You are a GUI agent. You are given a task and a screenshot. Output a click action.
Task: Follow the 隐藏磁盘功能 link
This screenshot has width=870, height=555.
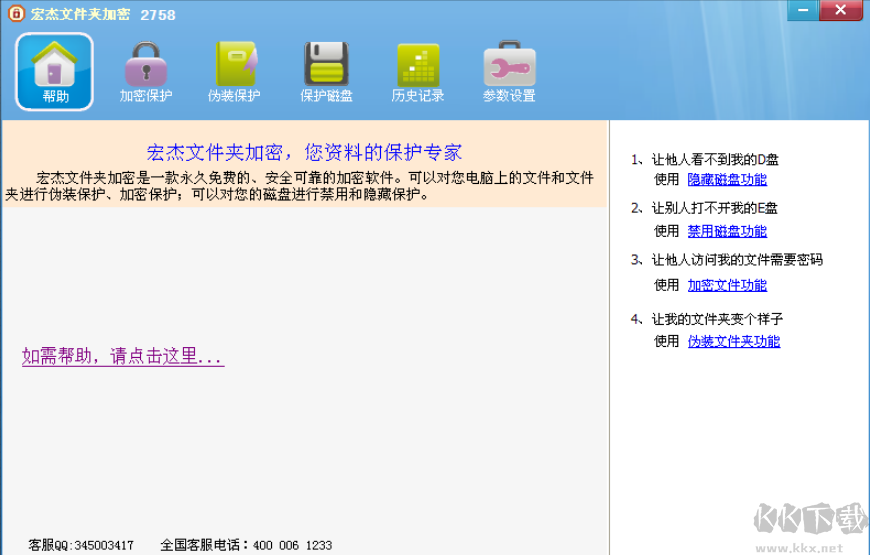click(x=727, y=179)
